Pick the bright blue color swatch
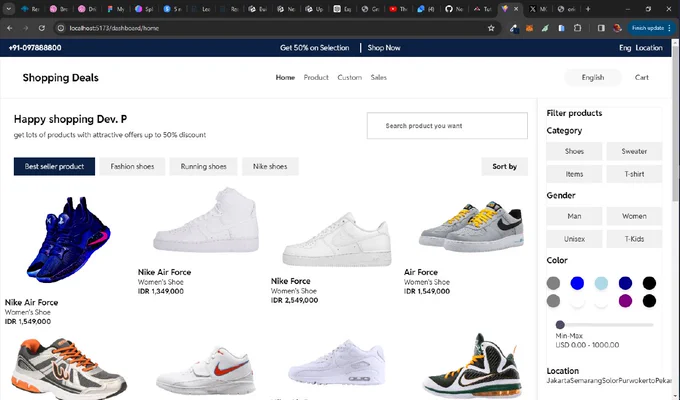Viewport: 680px width, 400px height. 577,283
